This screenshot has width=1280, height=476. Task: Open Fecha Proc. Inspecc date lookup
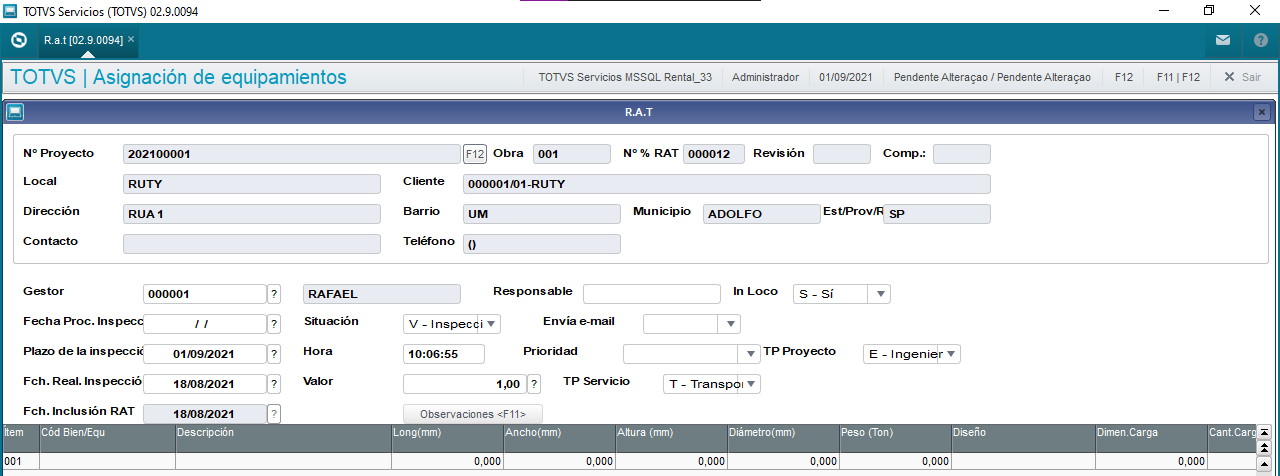(x=274, y=324)
